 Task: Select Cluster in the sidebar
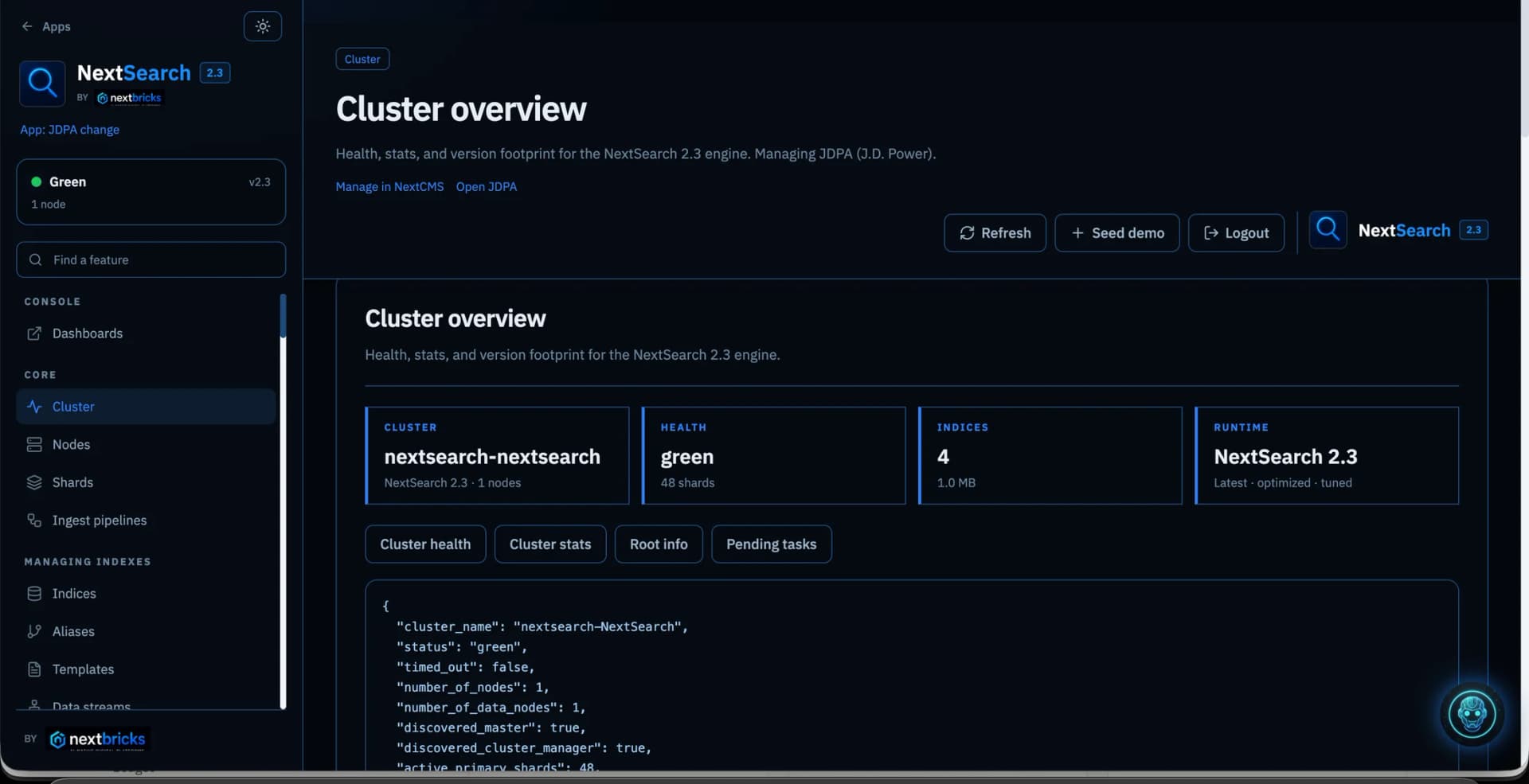pyautogui.click(x=146, y=407)
